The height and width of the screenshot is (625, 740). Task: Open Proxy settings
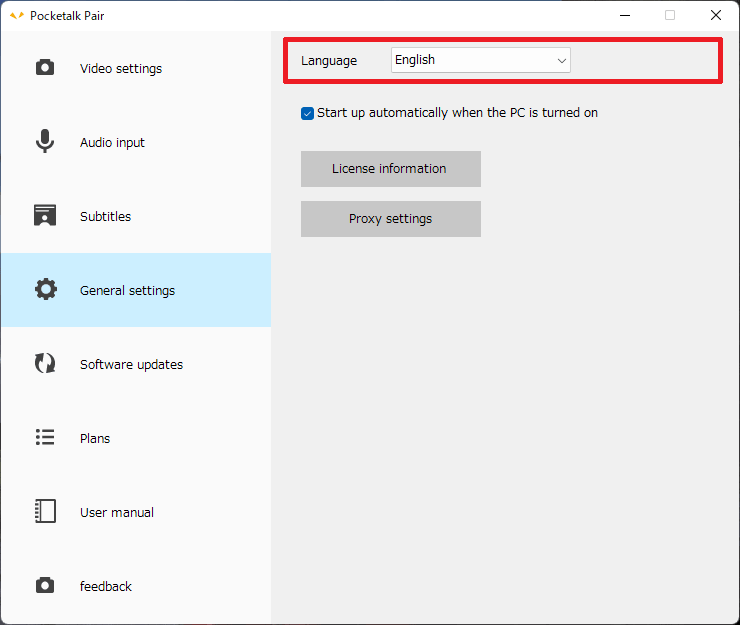tap(390, 219)
